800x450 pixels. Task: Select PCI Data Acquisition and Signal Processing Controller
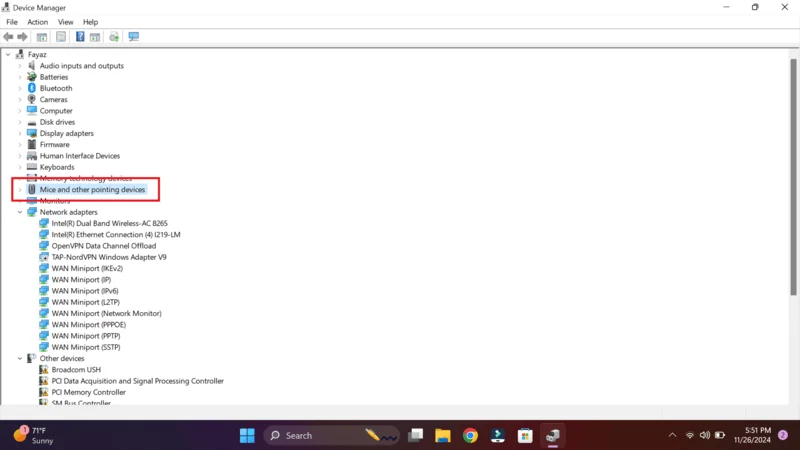click(x=137, y=381)
